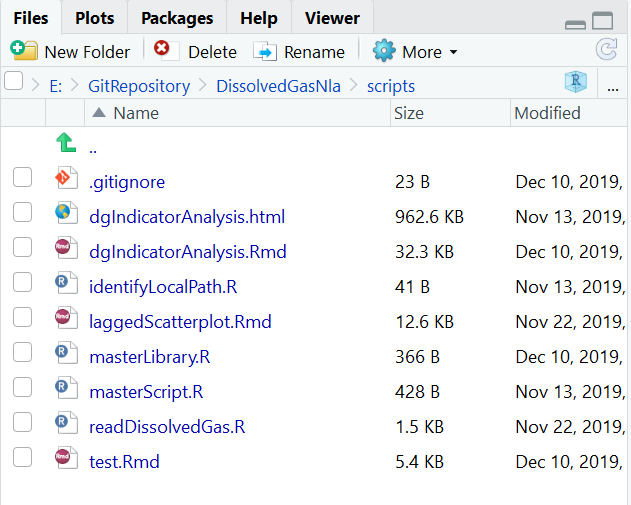Click the git icon next to .gitignore
631x505 pixels.
tap(66, 177)
